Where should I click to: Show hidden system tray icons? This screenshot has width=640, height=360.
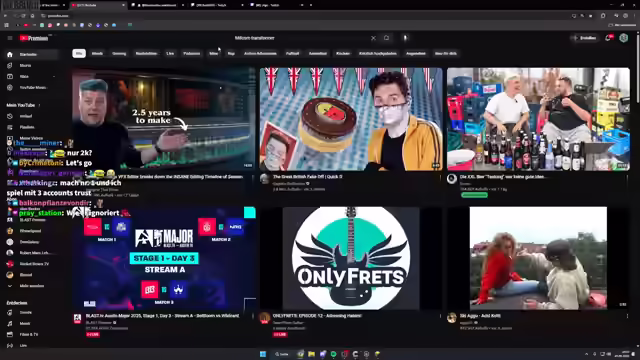tap(586, 354)
